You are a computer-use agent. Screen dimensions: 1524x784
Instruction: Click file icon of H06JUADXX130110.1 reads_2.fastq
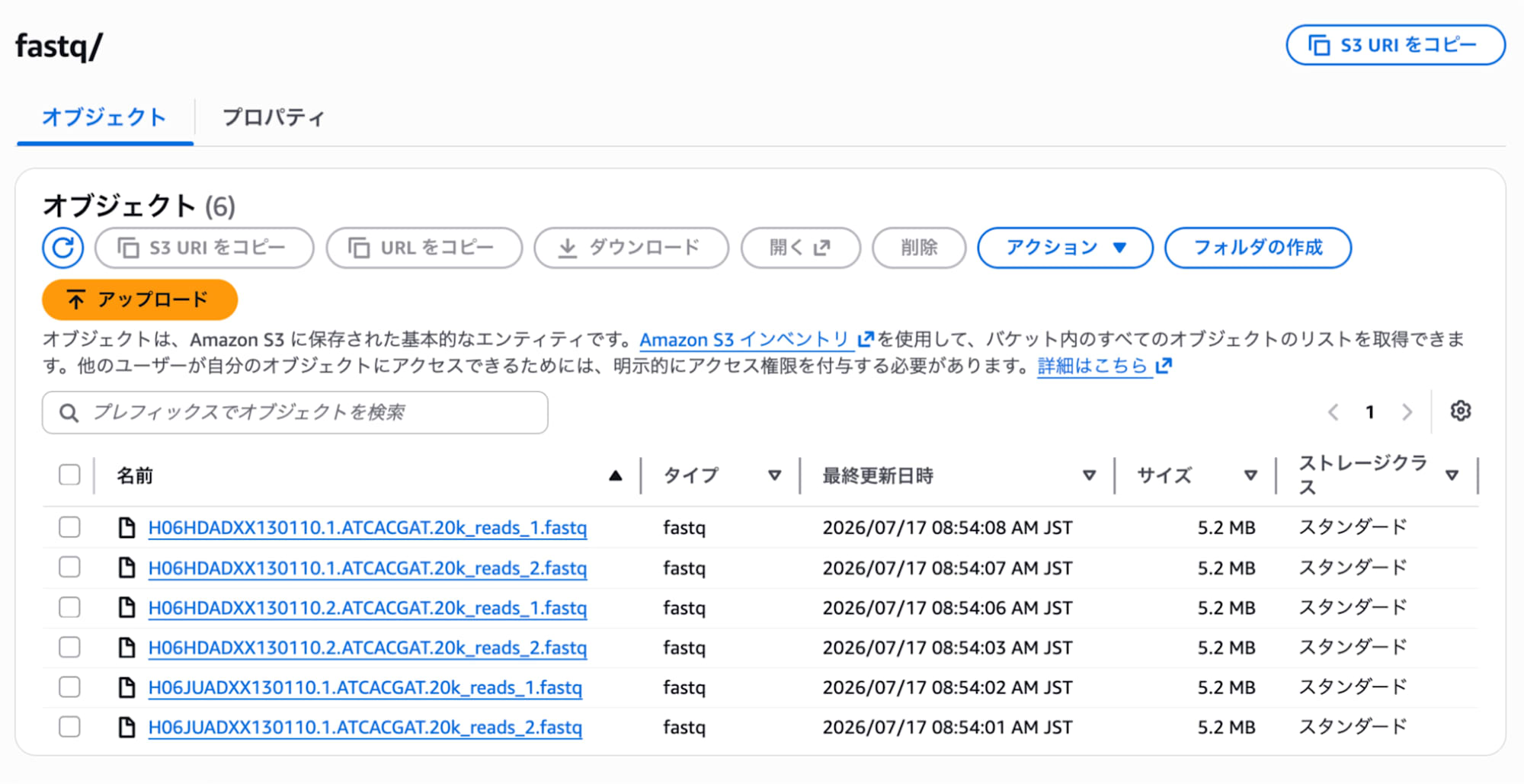(x=127, y=727)
